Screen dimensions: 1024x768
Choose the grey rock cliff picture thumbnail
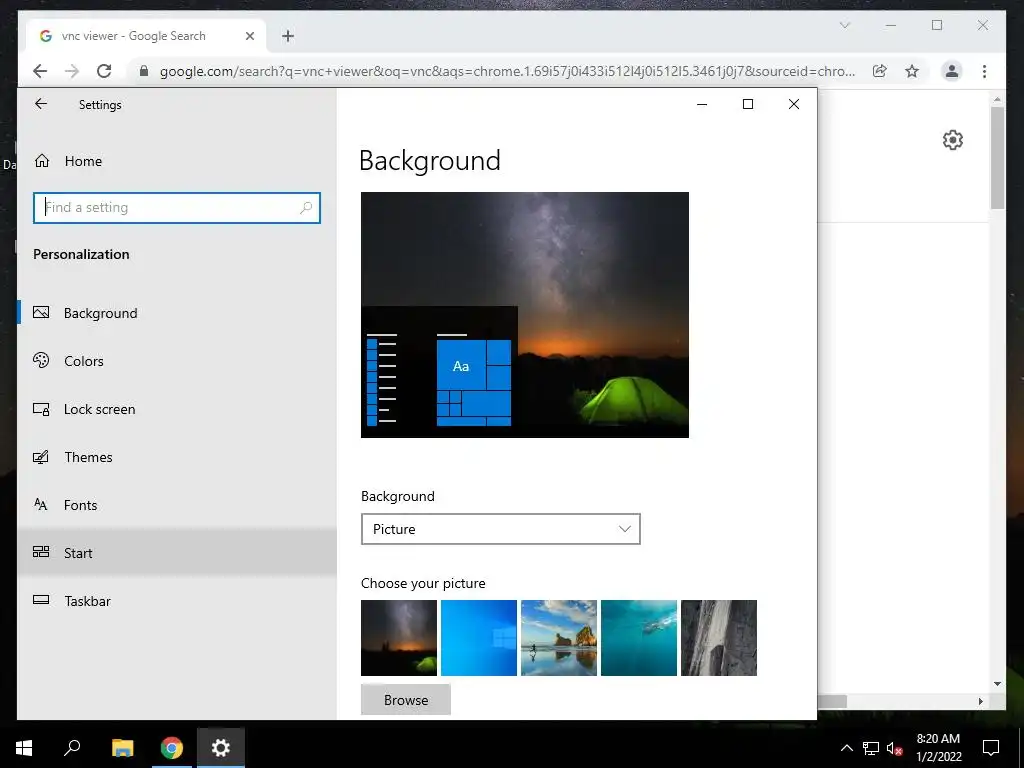click(x=718, y=638)
